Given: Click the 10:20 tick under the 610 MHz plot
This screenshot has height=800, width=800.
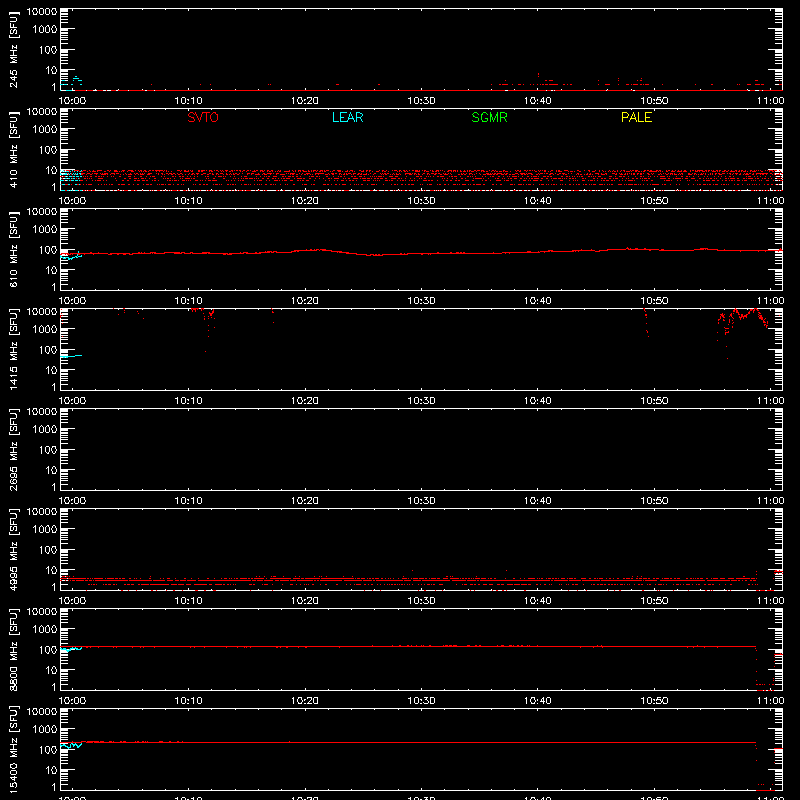Looking at the screenshot, I should [305, 301].
